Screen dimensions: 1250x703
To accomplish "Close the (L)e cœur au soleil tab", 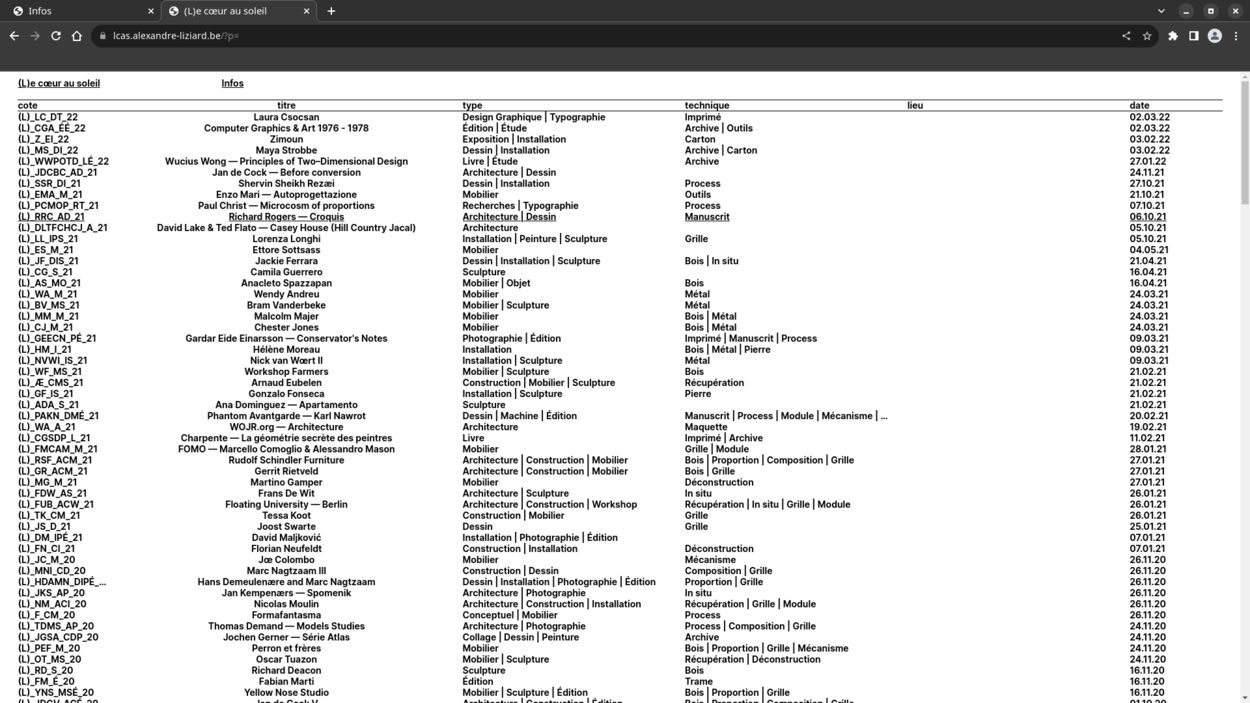I will point(306,11).
